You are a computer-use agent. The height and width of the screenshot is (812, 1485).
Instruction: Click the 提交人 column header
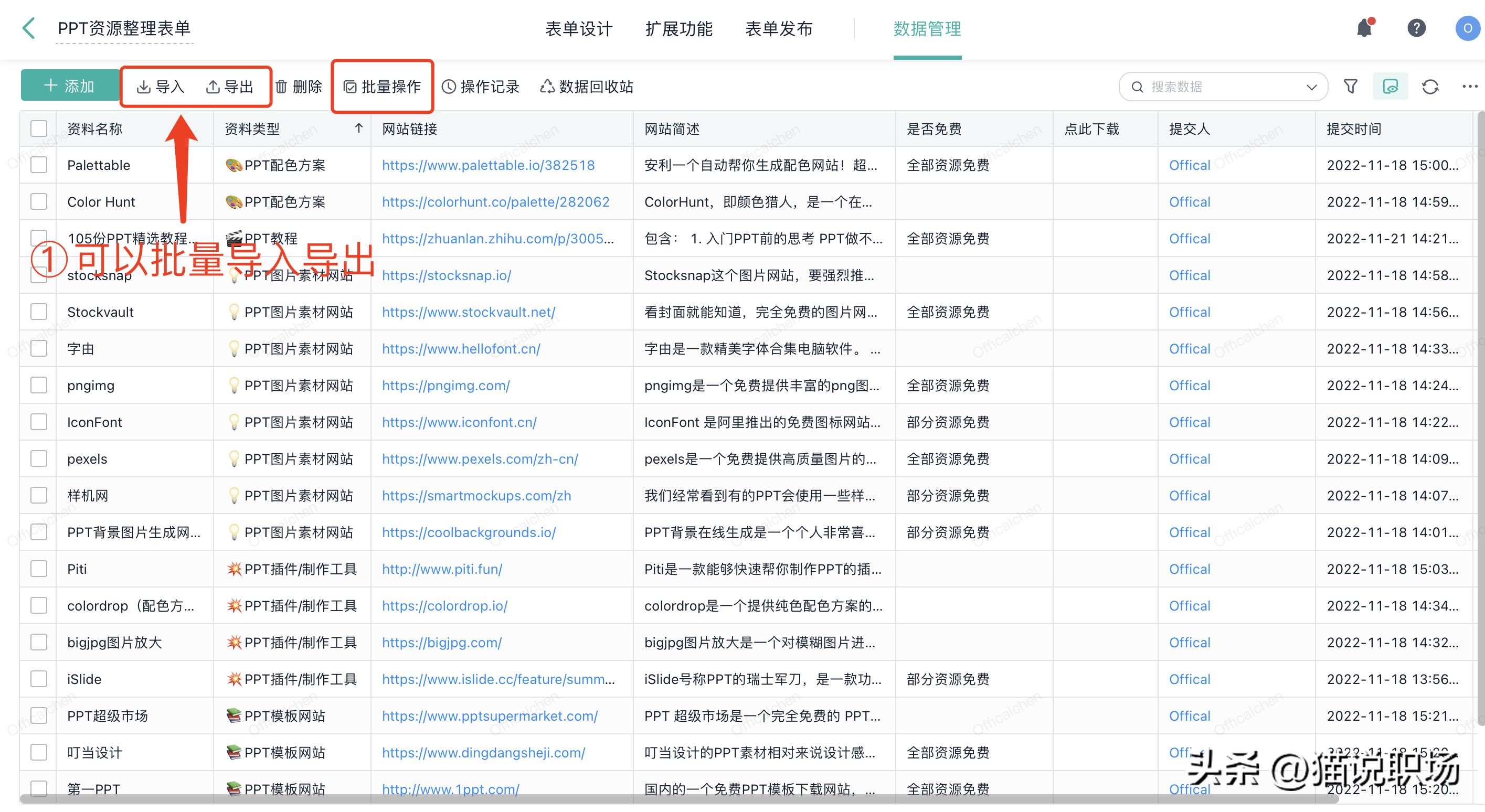pyautogui.click(x=1189, y=129)
